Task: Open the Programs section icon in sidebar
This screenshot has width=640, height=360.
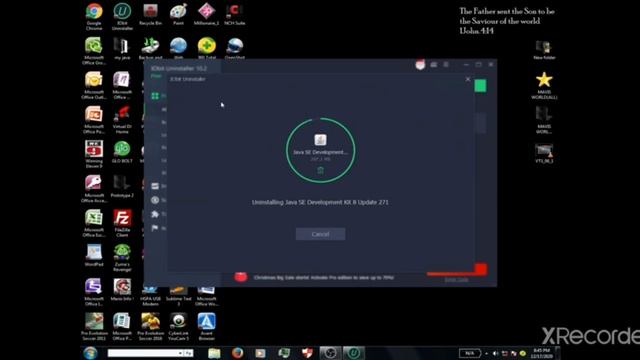Action: [155, 96]
